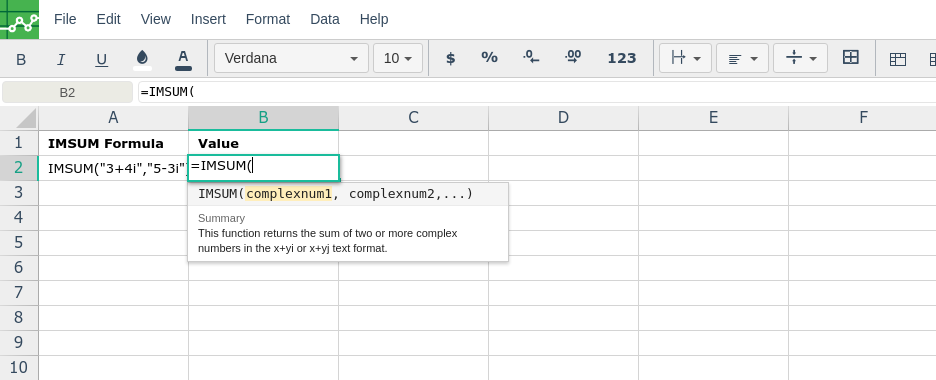Click the table insert icon

[897, 58]
